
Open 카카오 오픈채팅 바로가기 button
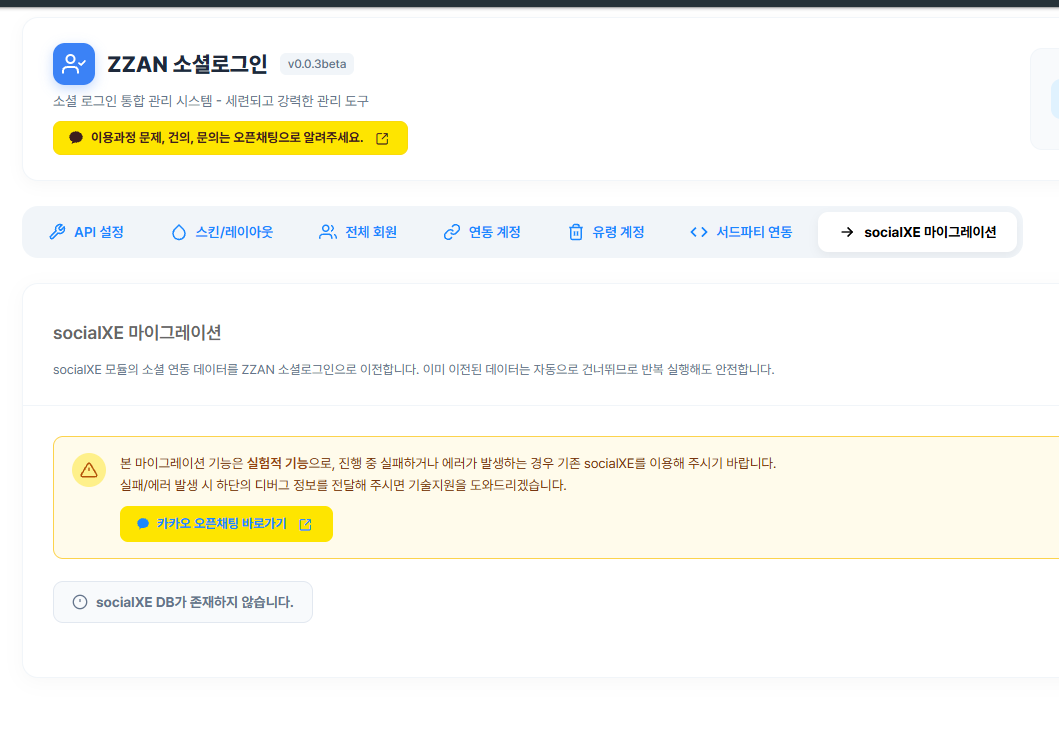[x=226, y=524]
